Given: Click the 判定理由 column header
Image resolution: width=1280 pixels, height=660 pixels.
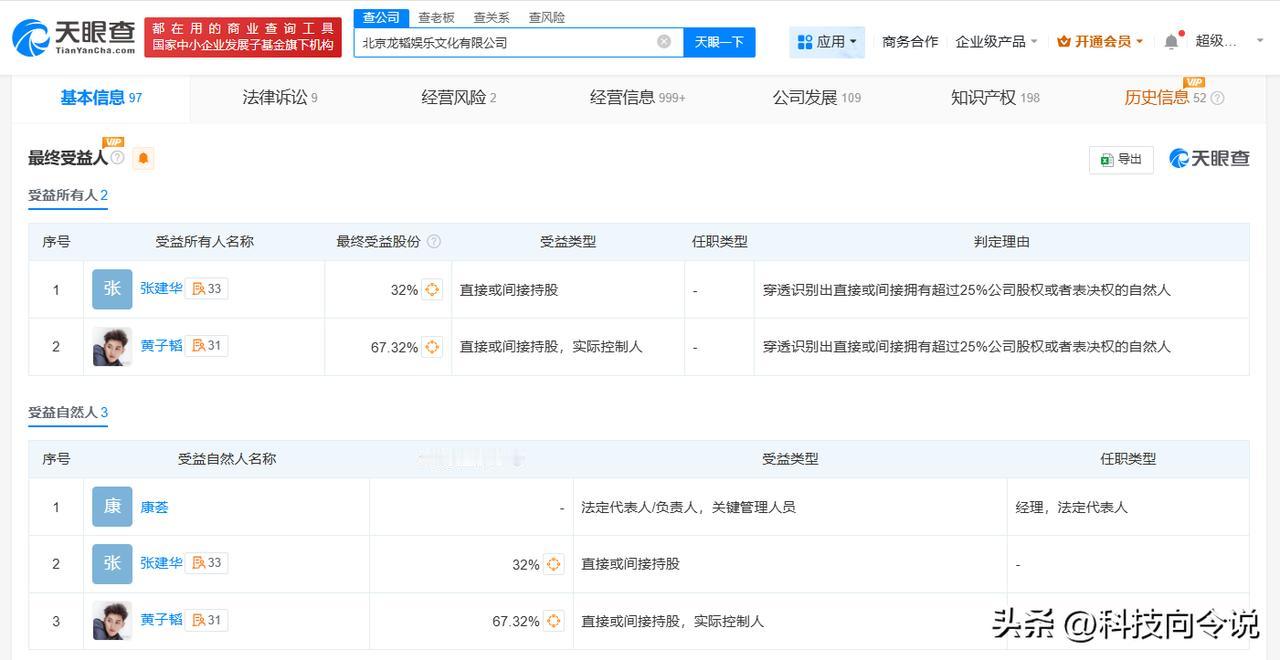Looking at the screenshot, I should pos(1002,241).
